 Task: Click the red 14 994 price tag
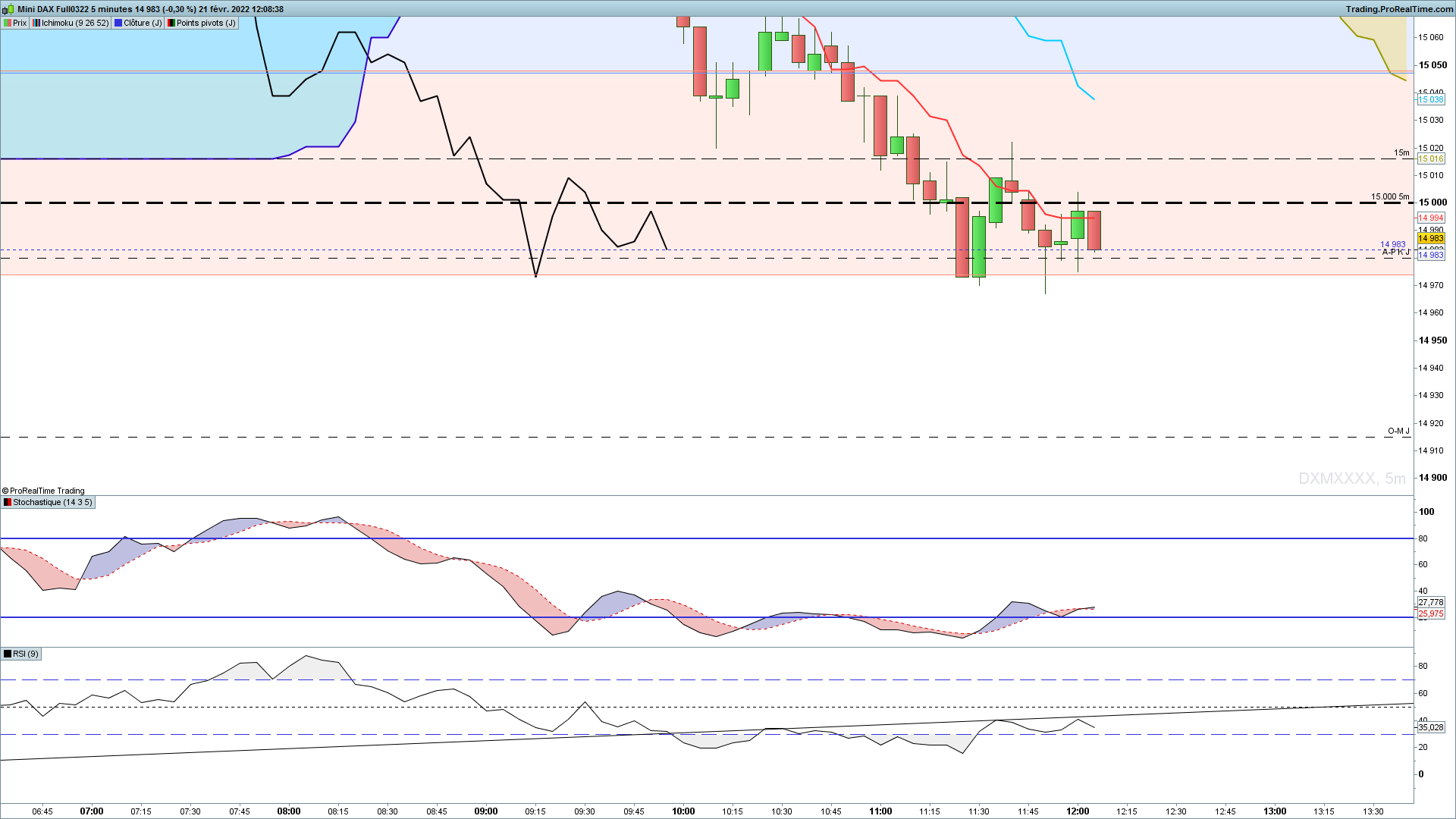pos(1431,218)
